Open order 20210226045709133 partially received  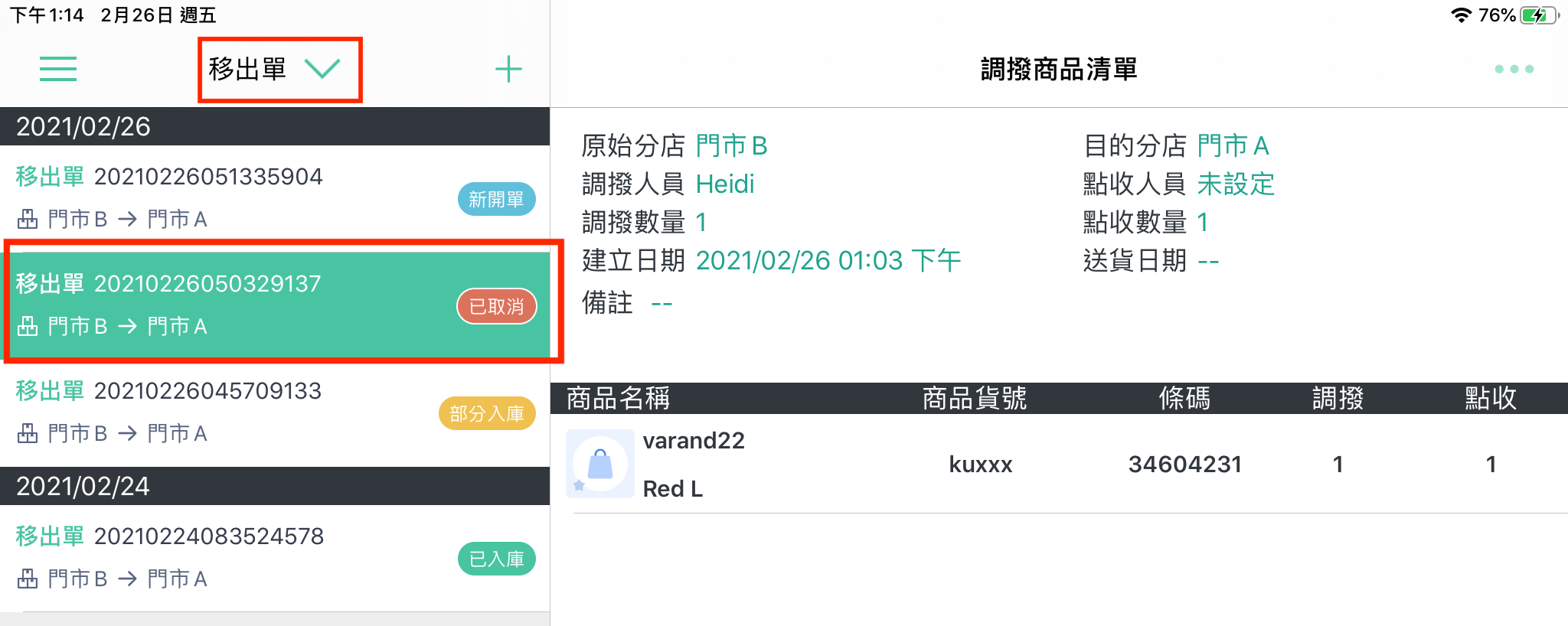click(x=275, y=412)
